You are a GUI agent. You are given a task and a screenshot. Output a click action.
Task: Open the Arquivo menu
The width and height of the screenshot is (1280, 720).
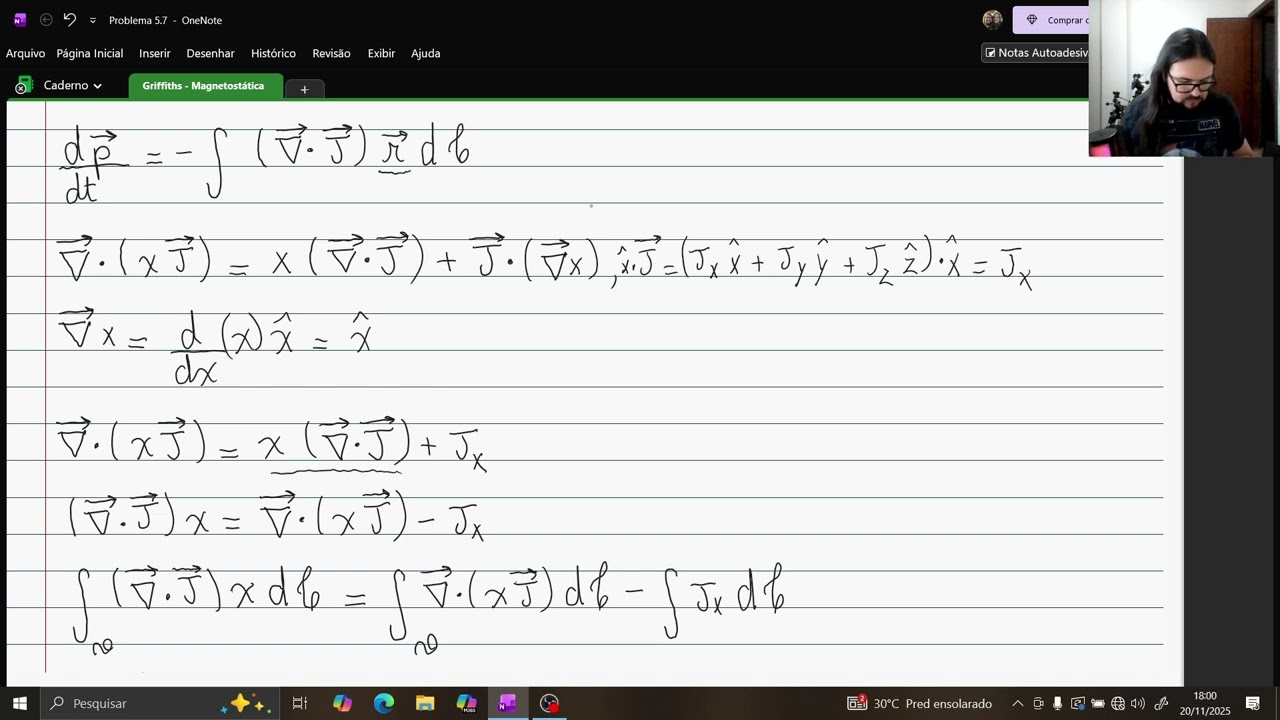(x=25, y=53)
